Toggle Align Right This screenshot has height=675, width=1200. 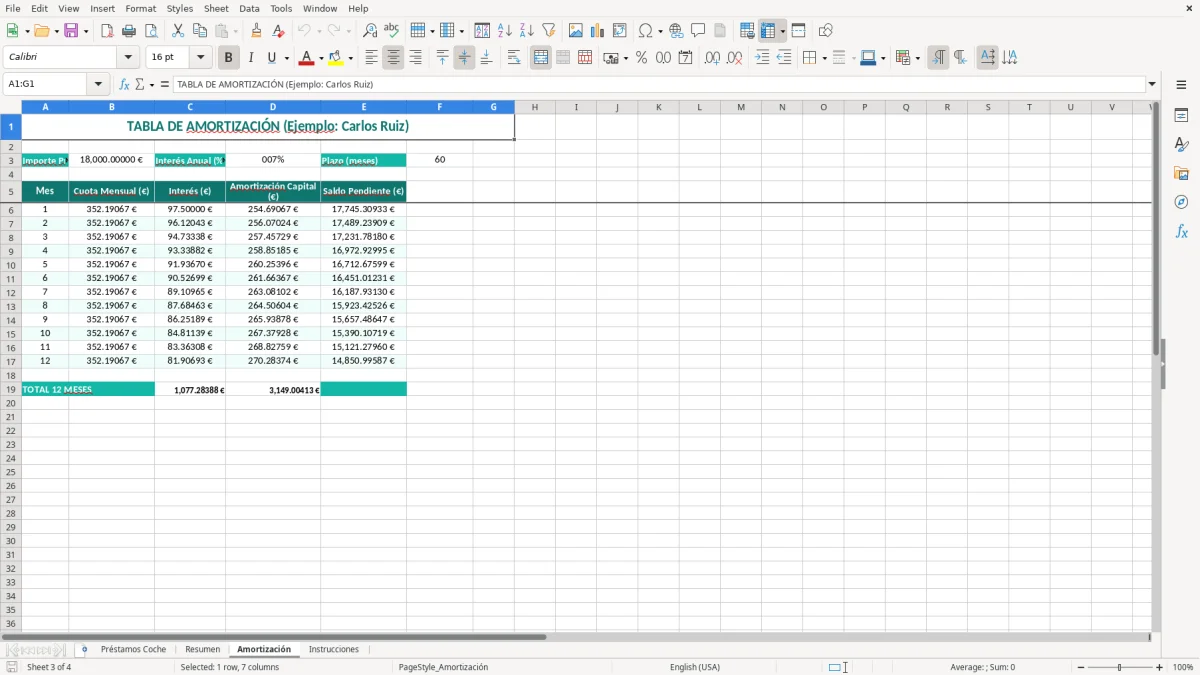[x=415, y=58]
